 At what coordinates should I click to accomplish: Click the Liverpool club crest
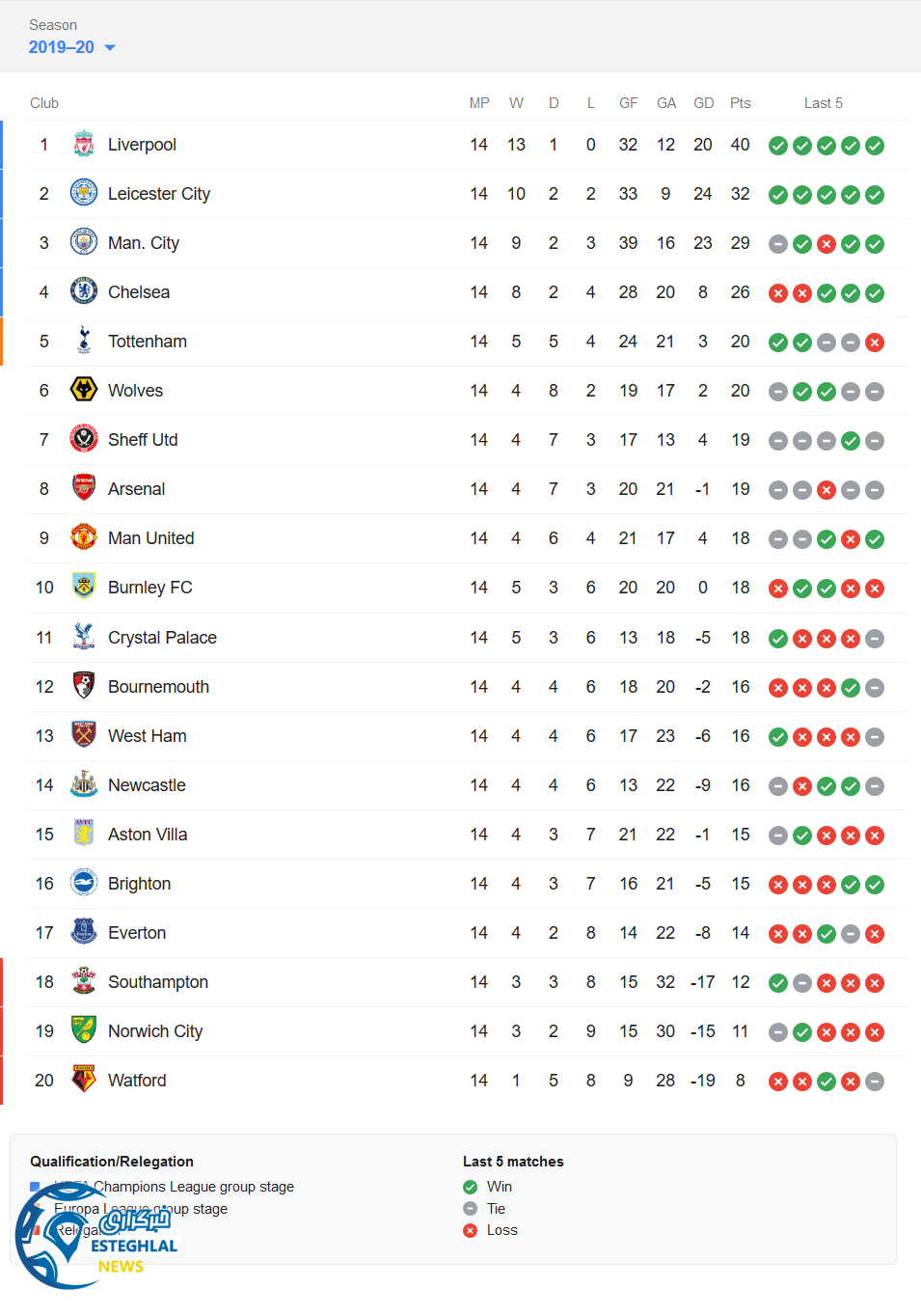[x=84, y=145]
